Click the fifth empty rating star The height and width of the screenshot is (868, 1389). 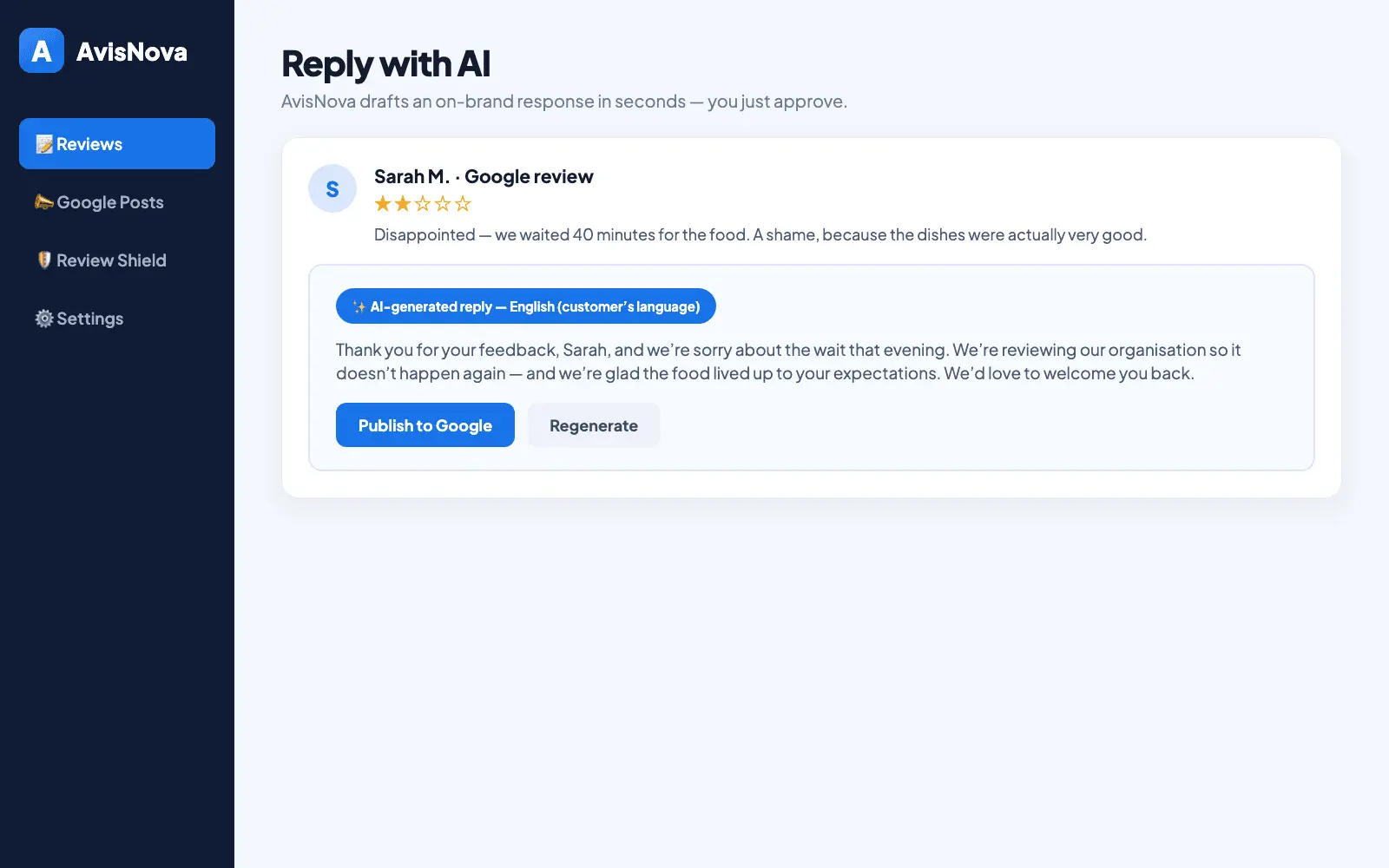coord(463,204)
